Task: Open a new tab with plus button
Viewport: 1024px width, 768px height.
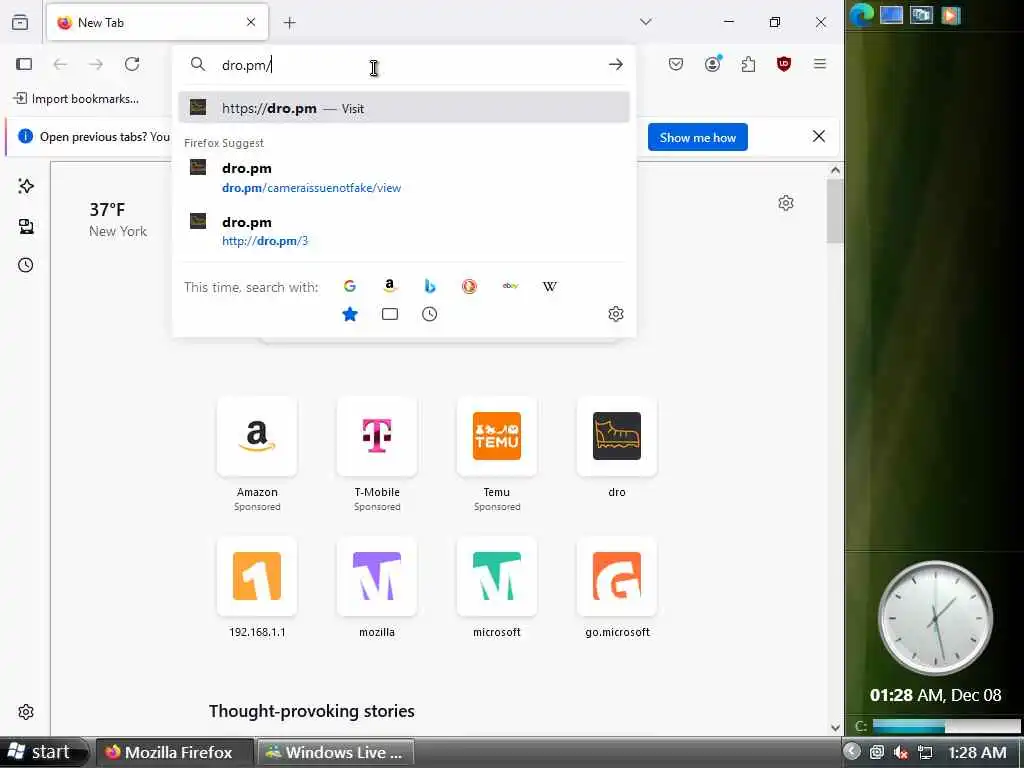Action: [290, 23]
